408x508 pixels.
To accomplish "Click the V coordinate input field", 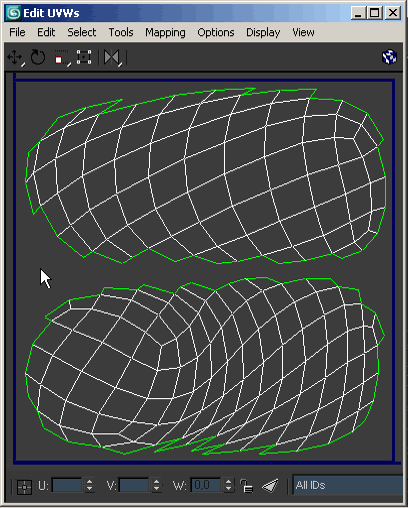I will click(134, 485).
